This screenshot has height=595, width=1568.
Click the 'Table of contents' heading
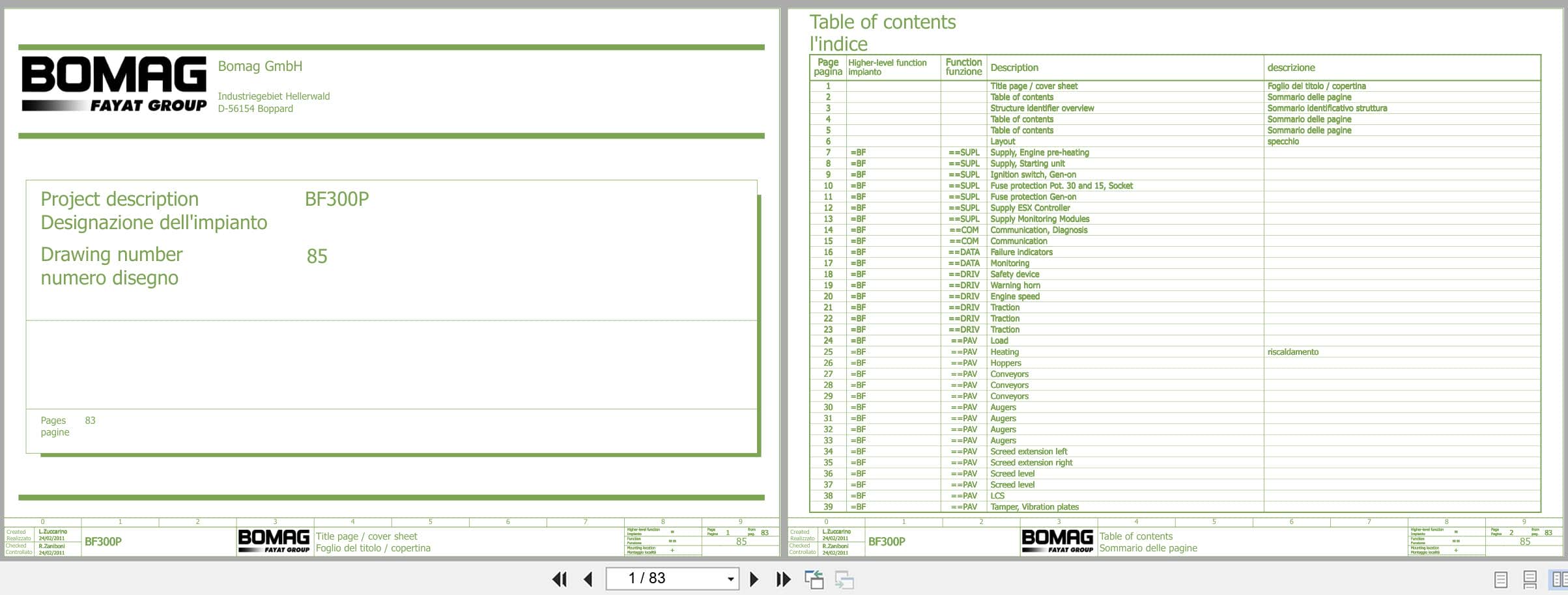coord(883,22)
